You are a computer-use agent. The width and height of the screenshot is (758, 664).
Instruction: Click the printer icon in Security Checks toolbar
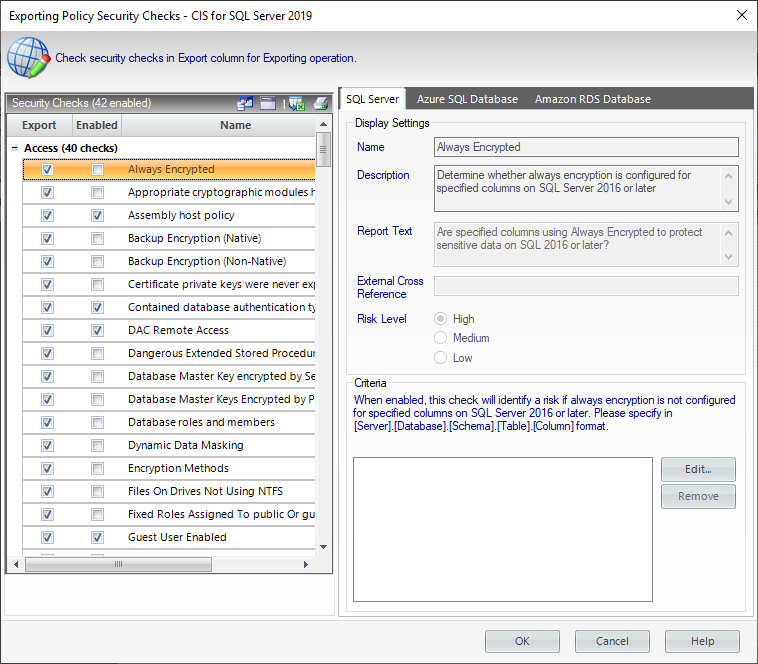[320, 103]
